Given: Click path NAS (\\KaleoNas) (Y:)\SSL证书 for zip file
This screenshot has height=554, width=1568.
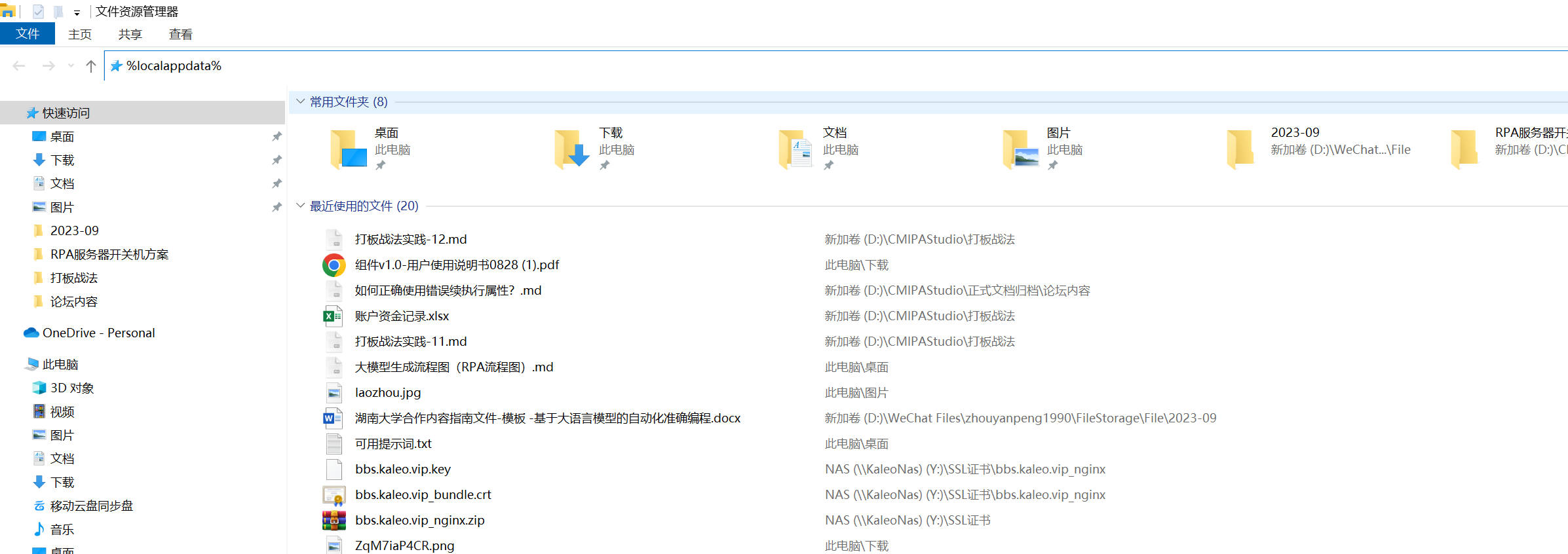Looking at the screenshot, I should click(908, 520).
